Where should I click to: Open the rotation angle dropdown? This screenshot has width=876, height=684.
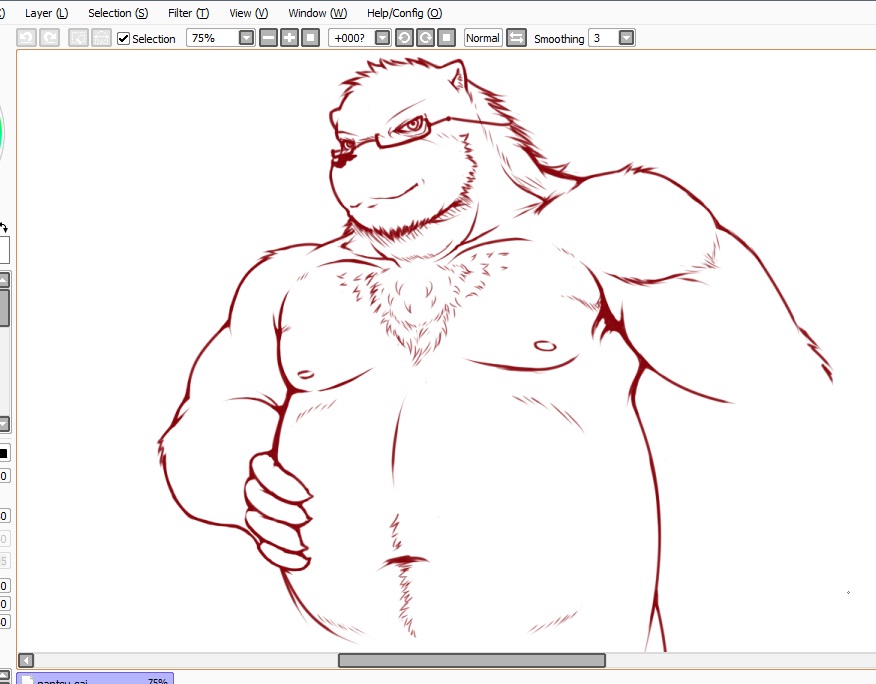click(x=382, y=38)
